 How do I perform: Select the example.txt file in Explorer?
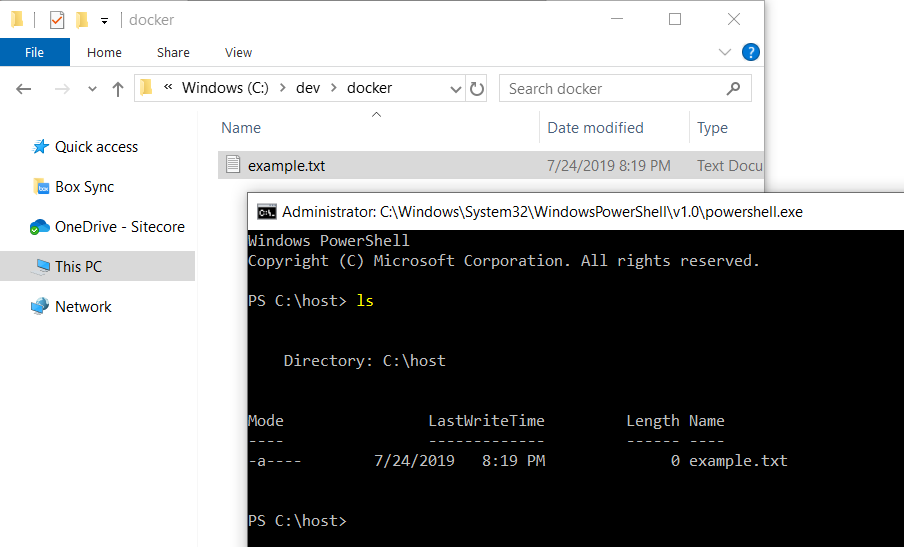tap(491, 165)
